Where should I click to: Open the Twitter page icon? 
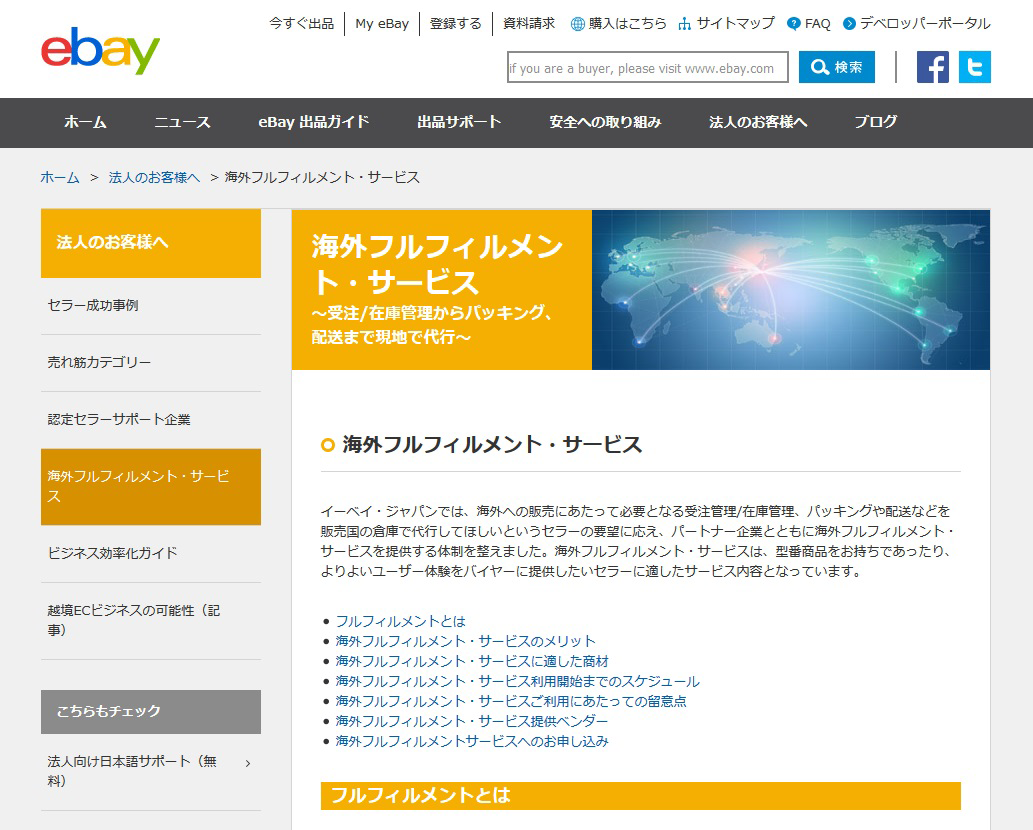(974, 68)
